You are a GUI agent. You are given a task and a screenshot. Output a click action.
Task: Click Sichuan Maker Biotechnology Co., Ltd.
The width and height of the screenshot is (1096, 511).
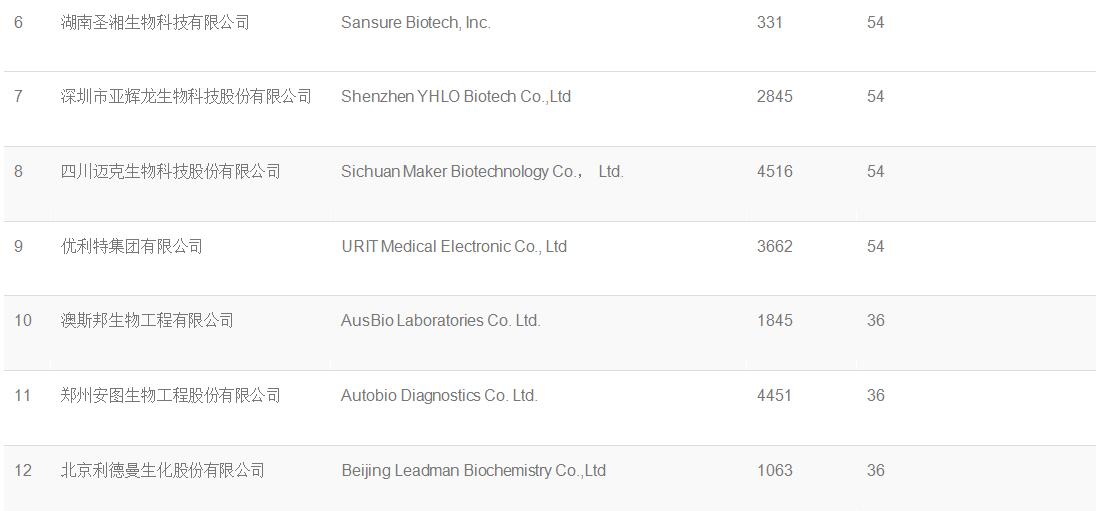pos(482,171)
